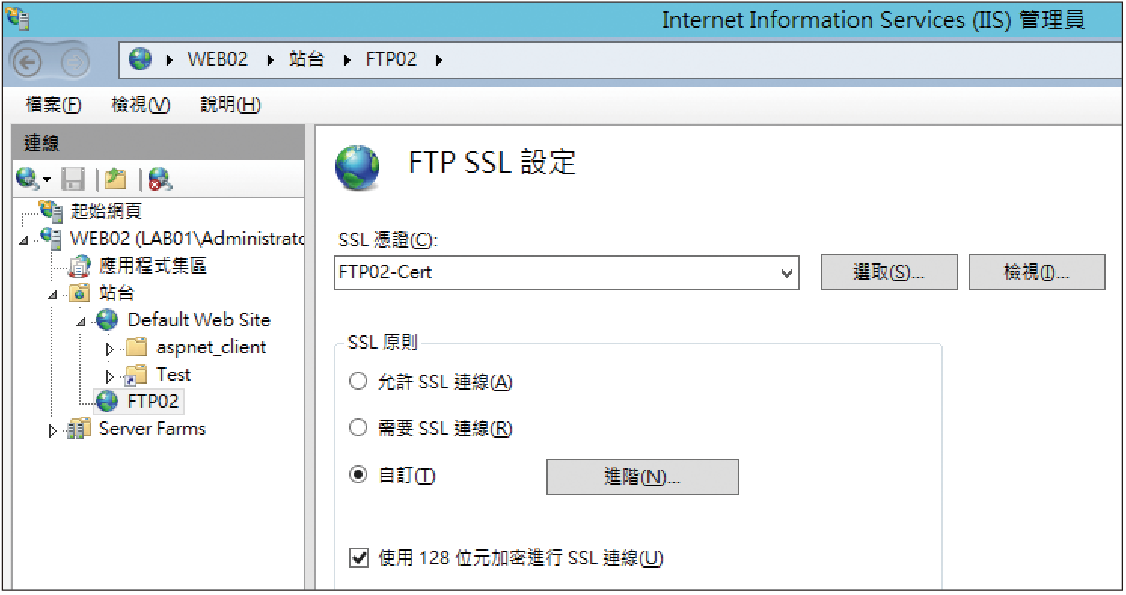Collapse the Default Web Site node
Screen dimensions: 1126x595
81,322
